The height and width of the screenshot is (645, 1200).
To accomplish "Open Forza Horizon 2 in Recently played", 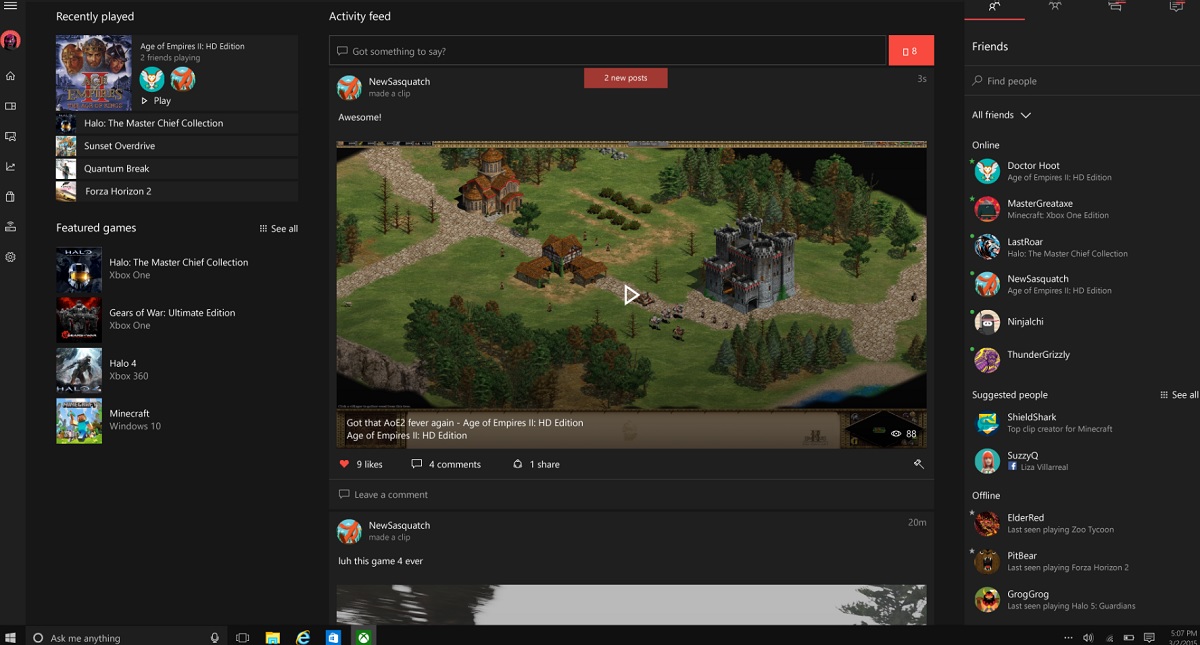I will pos(177,191).
